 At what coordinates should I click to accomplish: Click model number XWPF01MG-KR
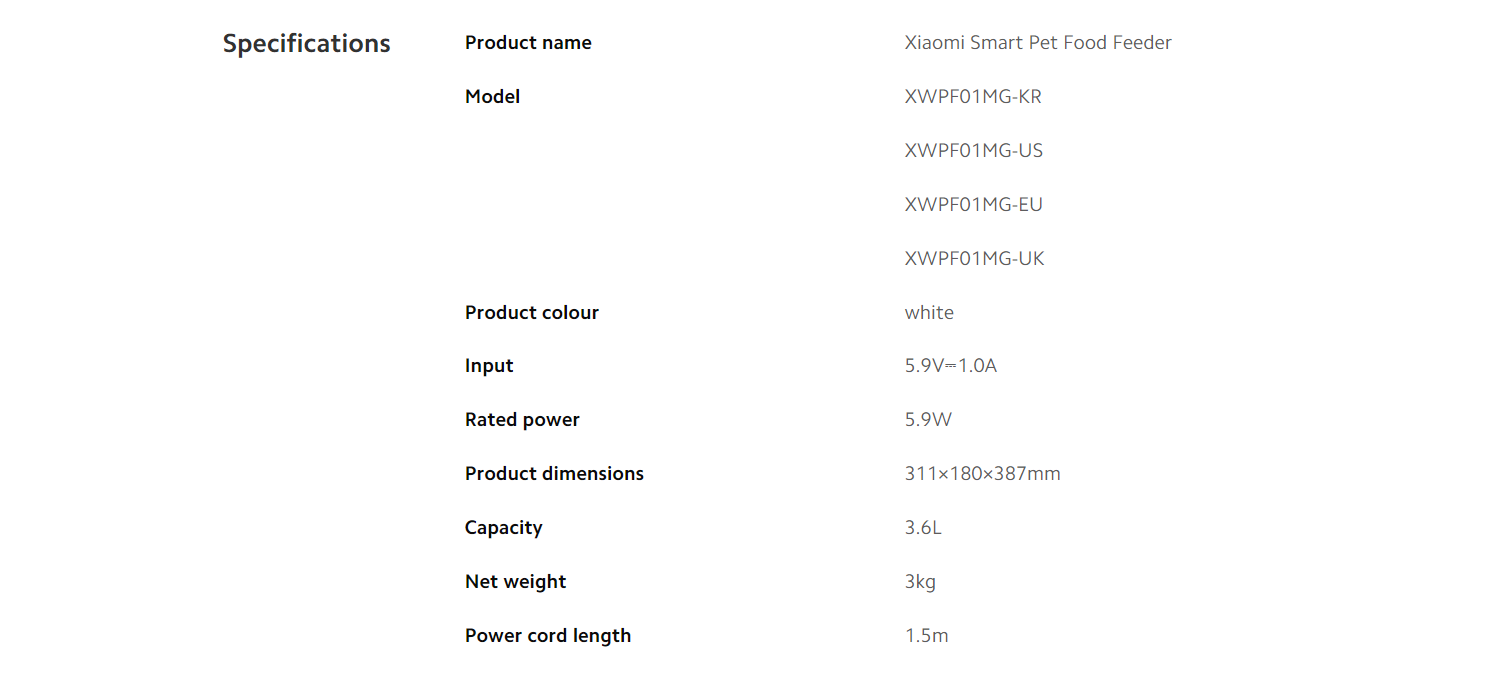pyautogui.click(x=973, y=97)
